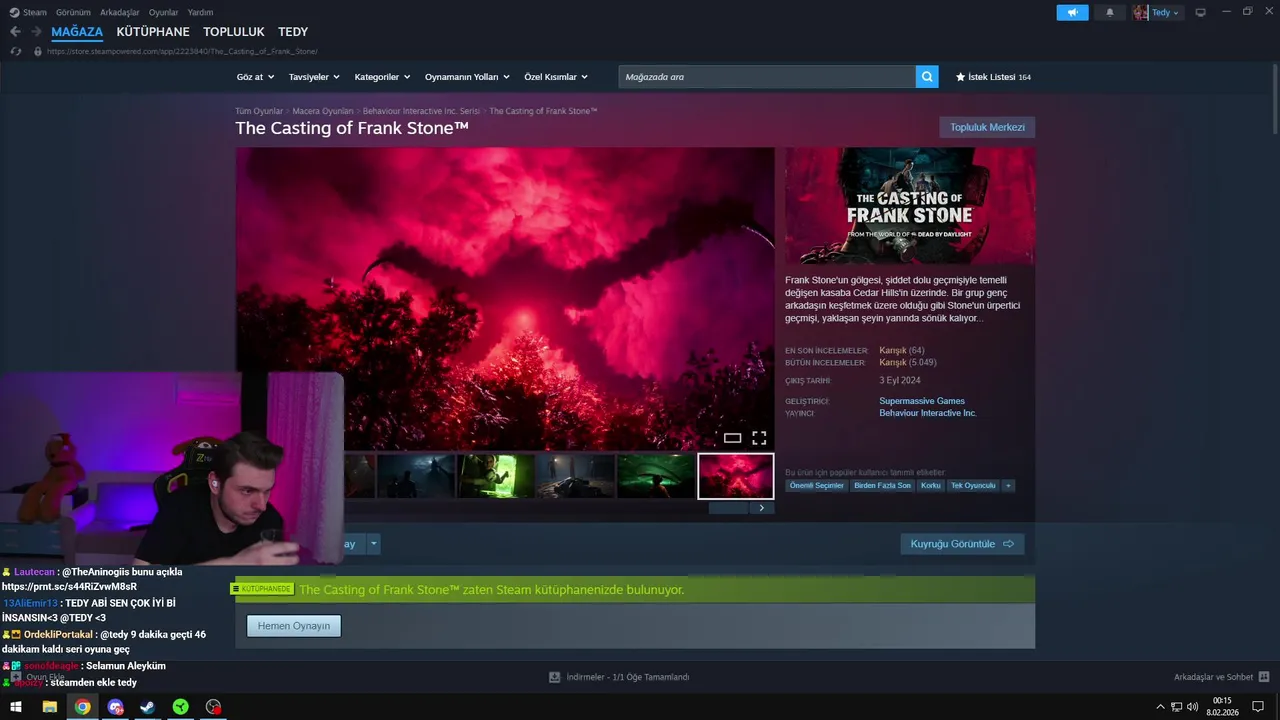
Task: Open Behaviour Interactive Inc. publisher link
Action: 928,413
